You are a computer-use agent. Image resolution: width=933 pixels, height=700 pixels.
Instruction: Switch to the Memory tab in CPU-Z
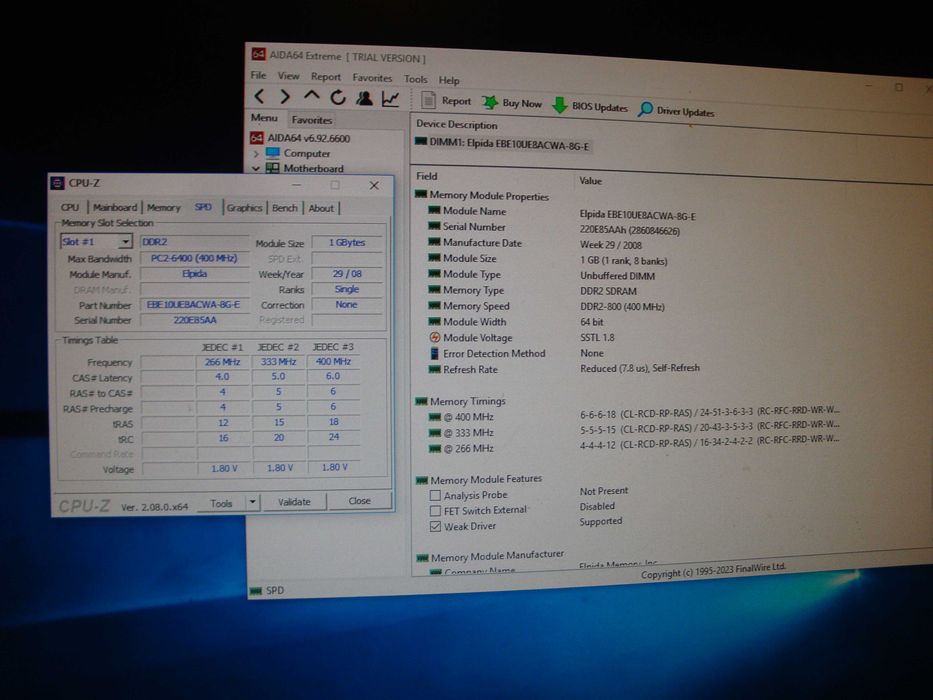(x=164, y=208)
